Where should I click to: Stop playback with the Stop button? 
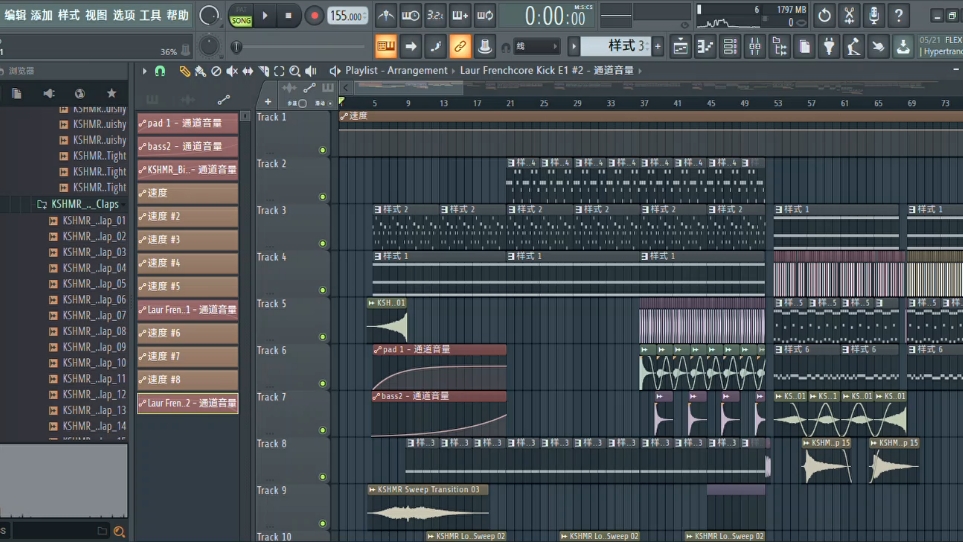click(289, 16)
